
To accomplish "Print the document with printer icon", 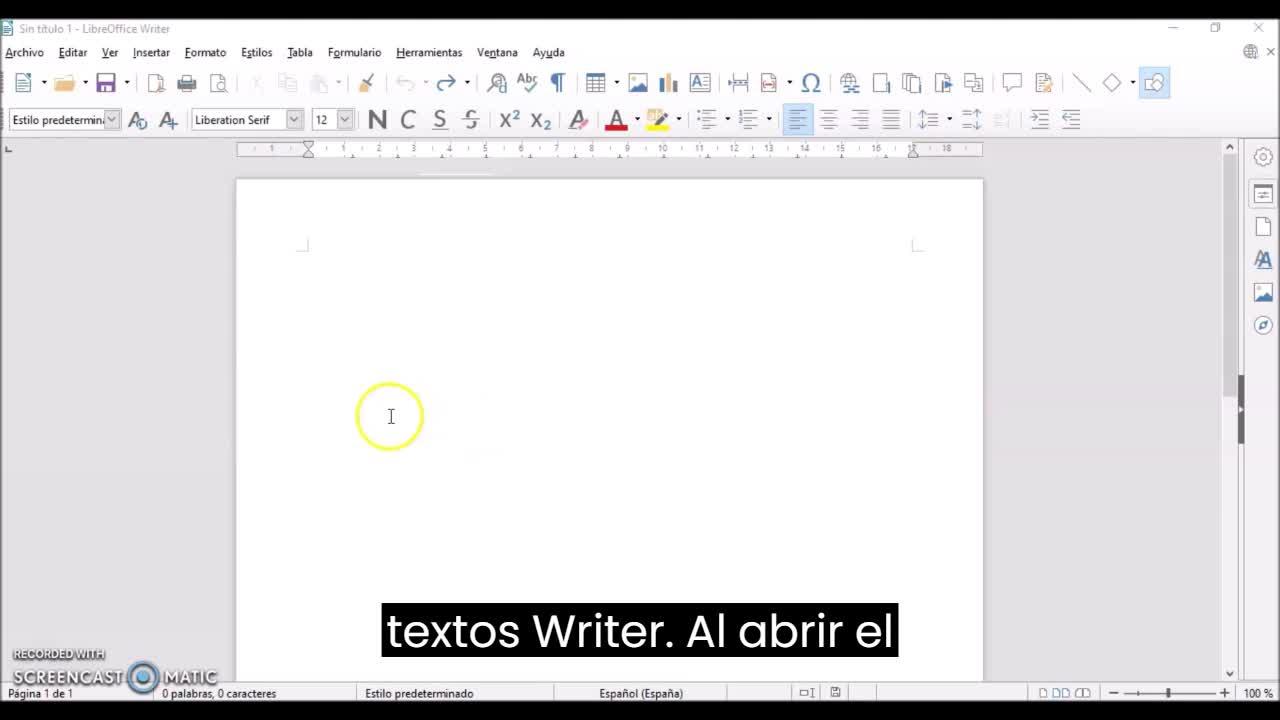I will (187, 83).
